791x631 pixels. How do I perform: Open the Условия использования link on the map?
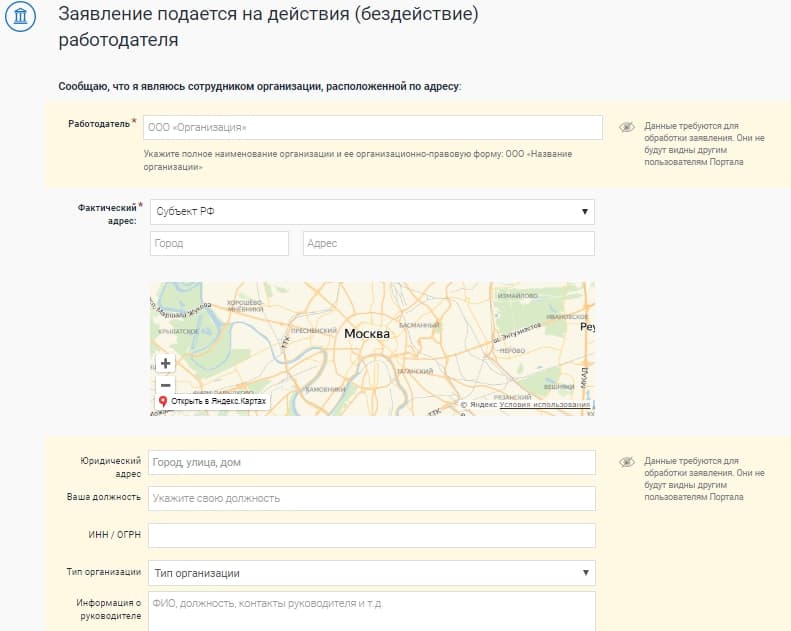click(544, 405)
